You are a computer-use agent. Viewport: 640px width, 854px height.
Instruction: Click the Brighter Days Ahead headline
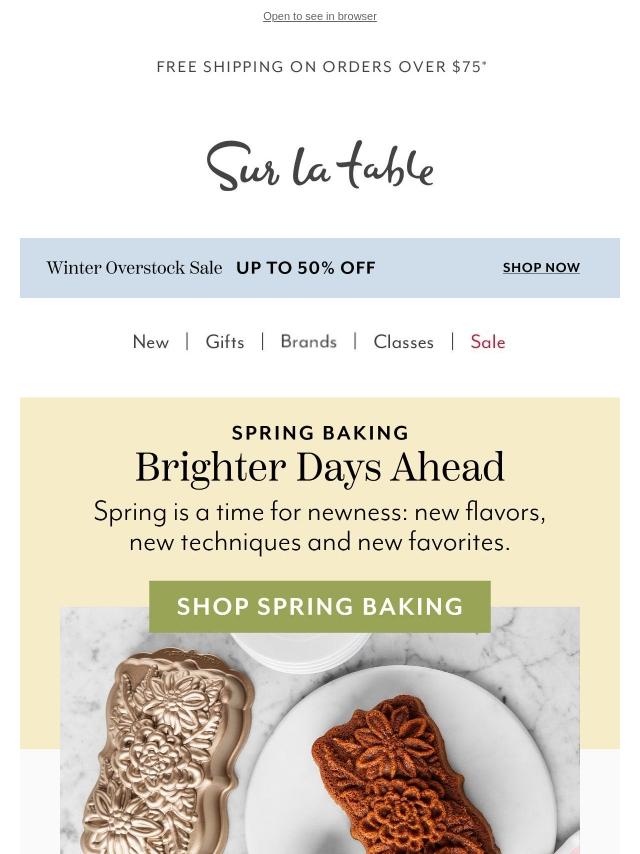[x=320, y=468]
